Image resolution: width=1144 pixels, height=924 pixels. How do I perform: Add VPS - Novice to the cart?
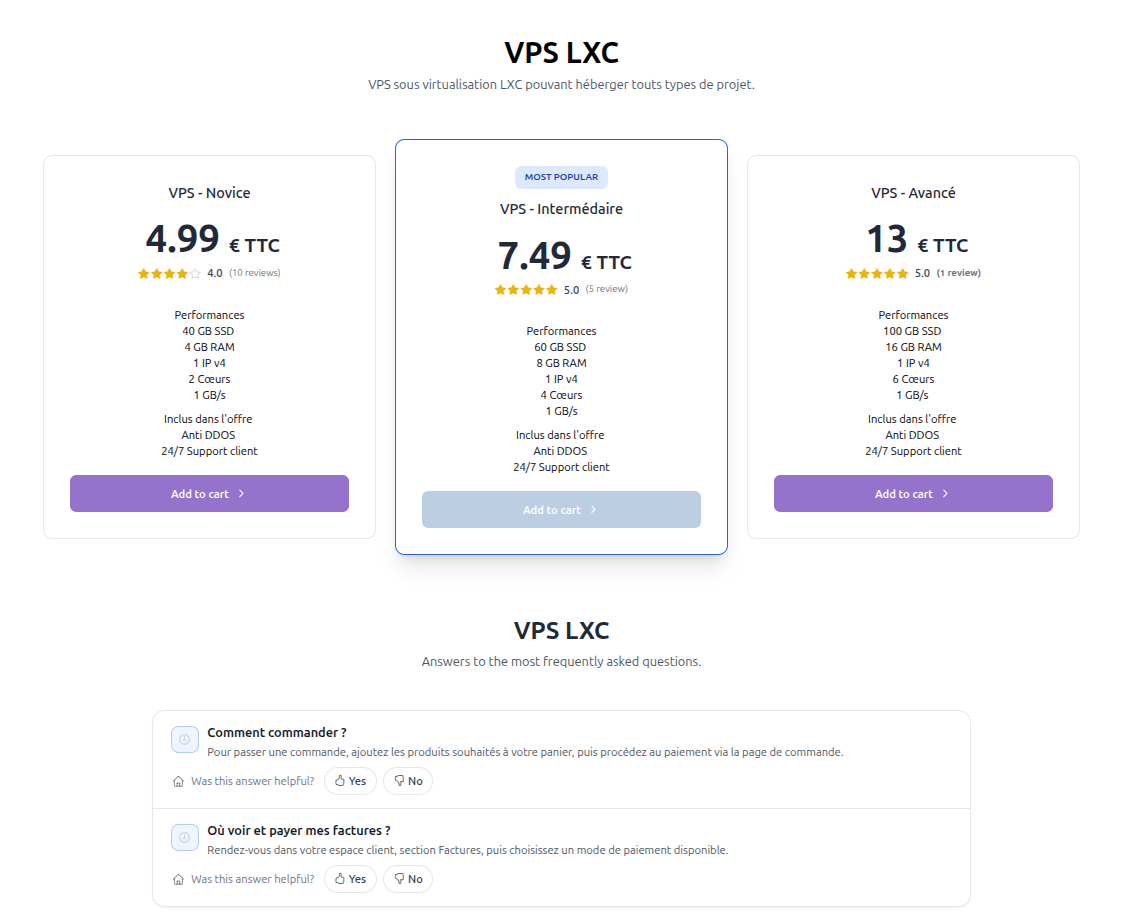click(x=209, y=493)
